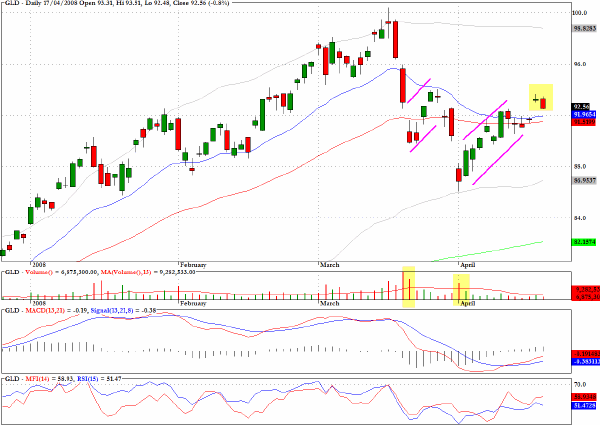600x425 pixels.
Task: Click the April label below the price chart
Action: pos(468,264)
